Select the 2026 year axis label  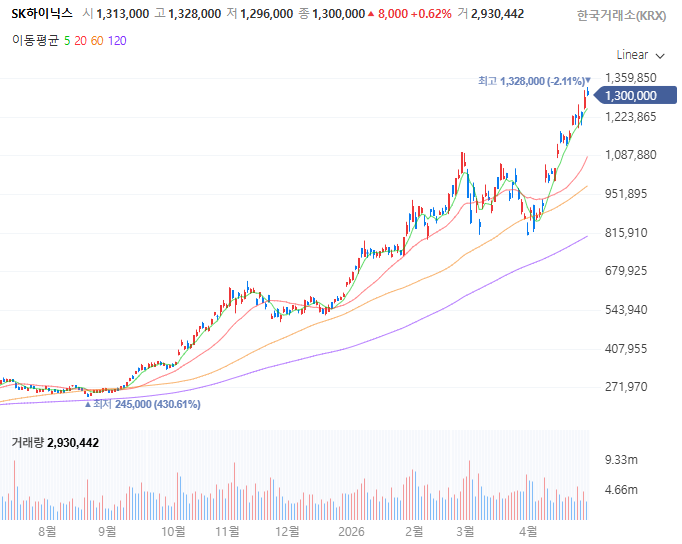(x=351, y=531)
